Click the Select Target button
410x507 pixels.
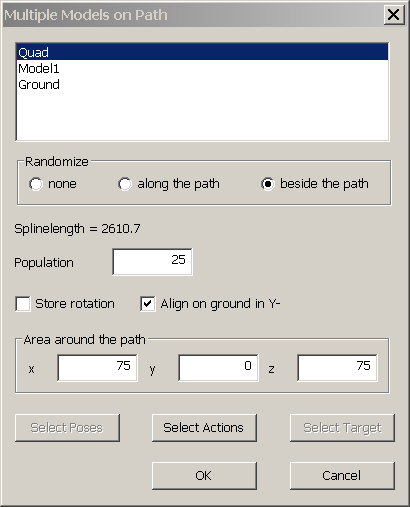coord(342,428)
